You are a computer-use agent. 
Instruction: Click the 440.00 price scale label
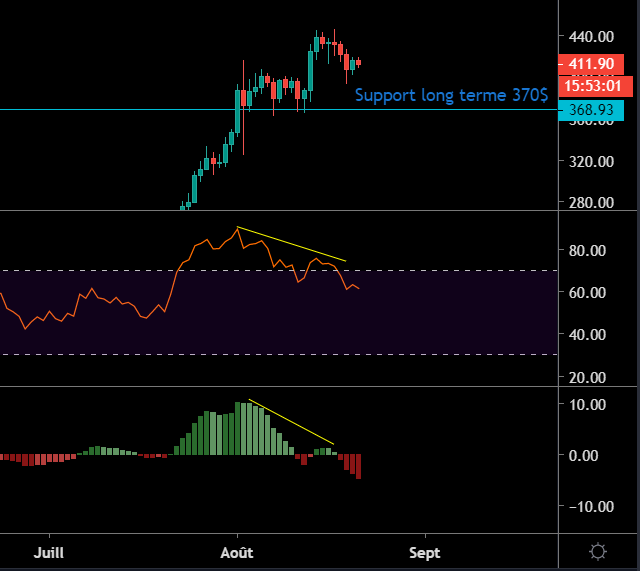pyautogui.click(x=590, y=38)
